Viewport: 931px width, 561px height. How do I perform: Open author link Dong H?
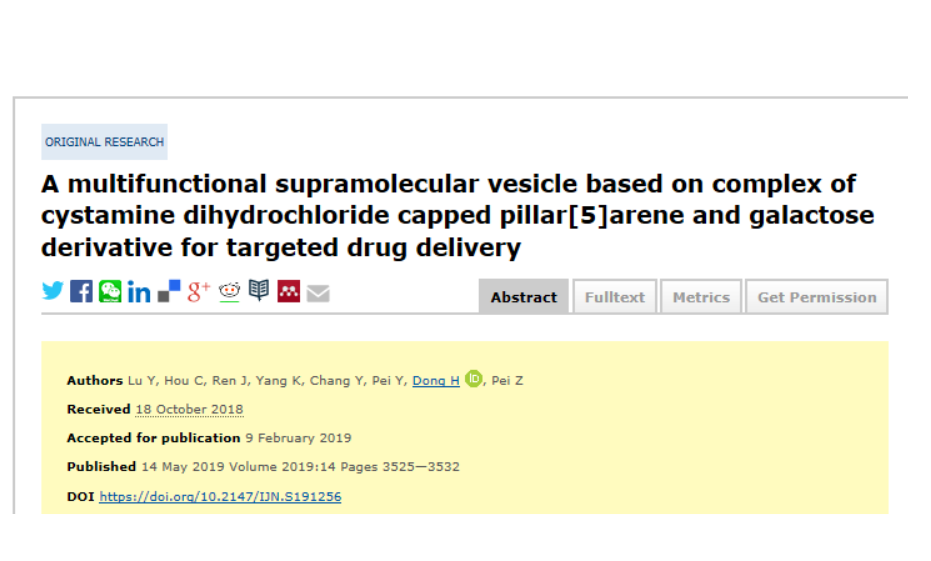click(436, 380)
